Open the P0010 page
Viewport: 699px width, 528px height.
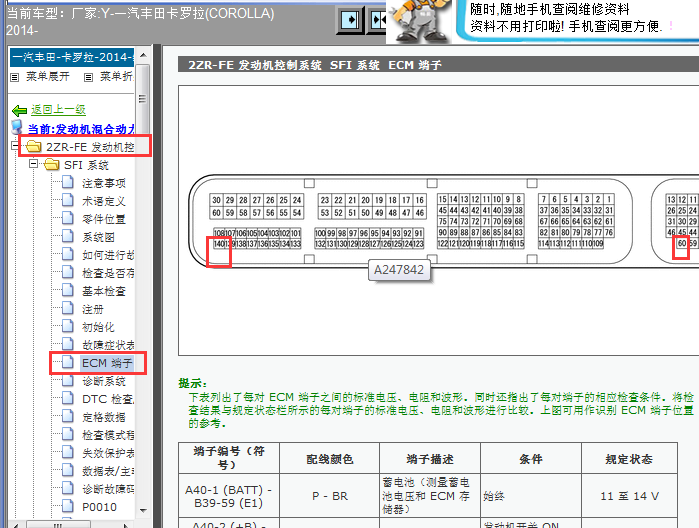click(x=99, y=507)
